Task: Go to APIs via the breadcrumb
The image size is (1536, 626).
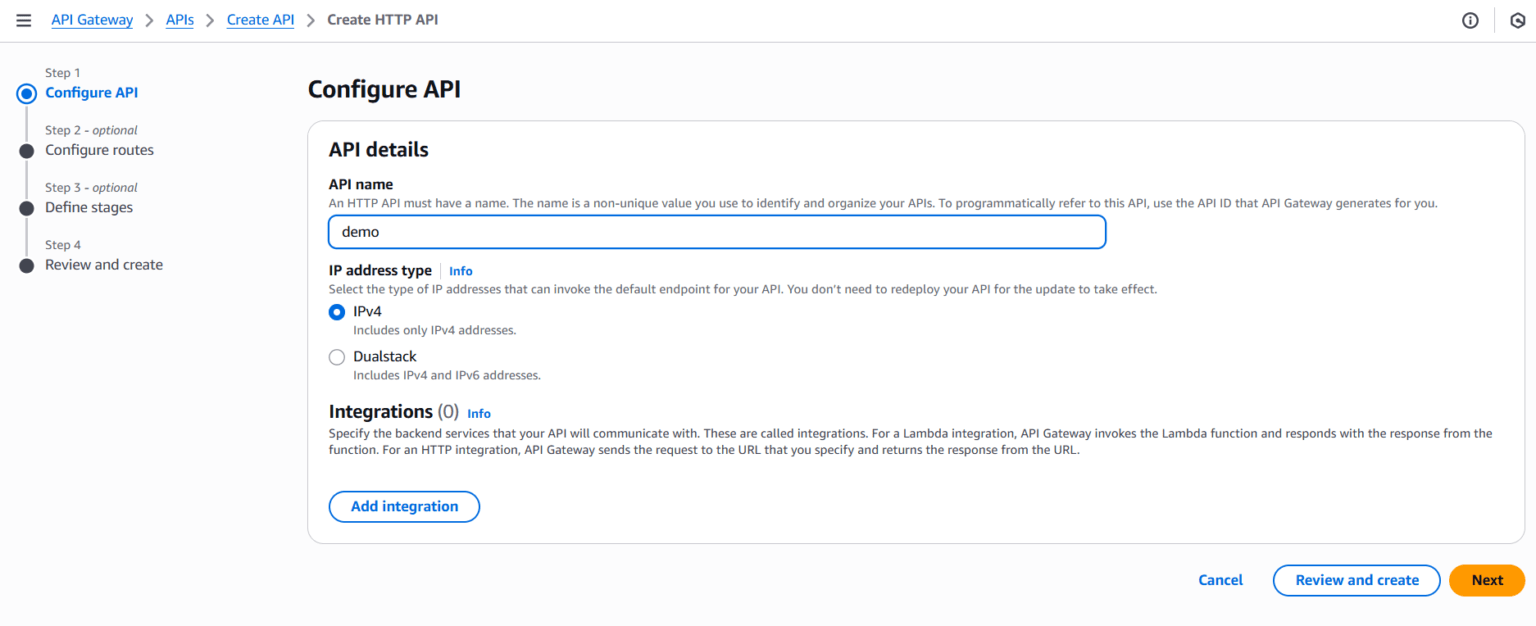Action: point(179,19)
